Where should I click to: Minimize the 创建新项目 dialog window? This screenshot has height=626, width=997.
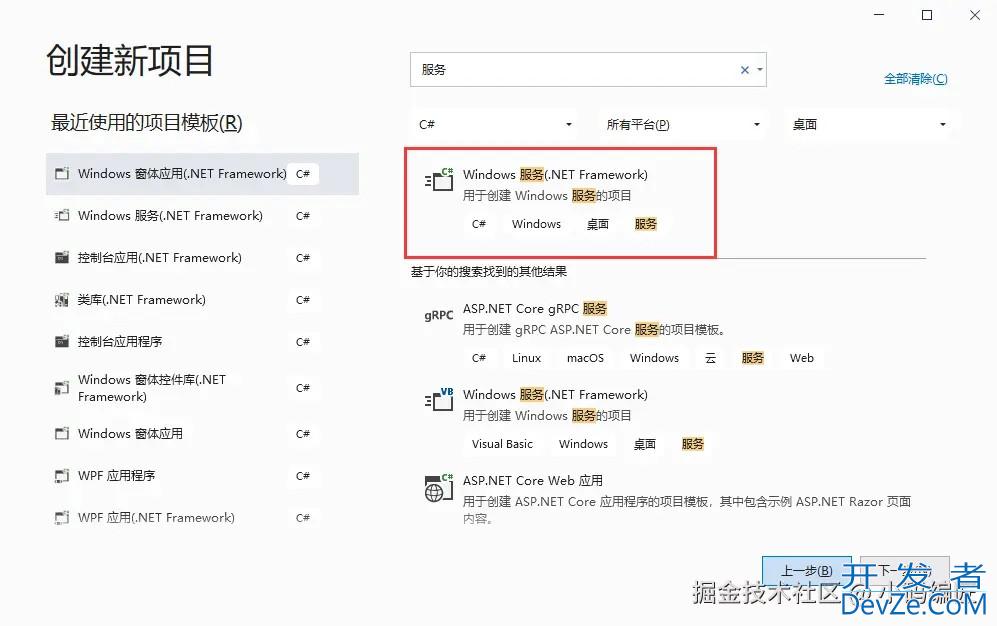point(879,15)
